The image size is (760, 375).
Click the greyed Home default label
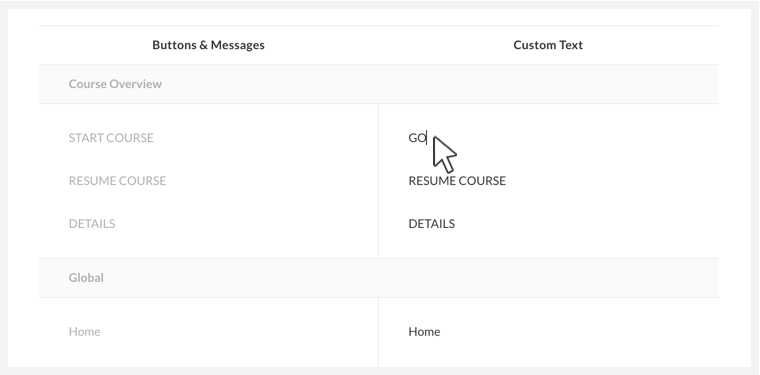[85, 332]
